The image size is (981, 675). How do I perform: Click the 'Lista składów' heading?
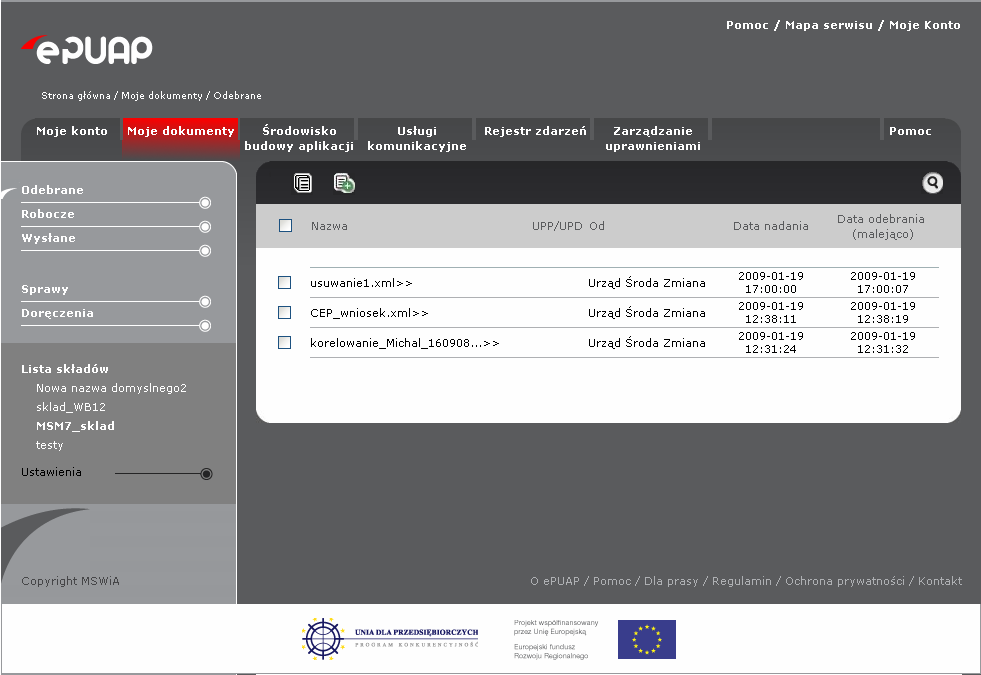point(65,369)
